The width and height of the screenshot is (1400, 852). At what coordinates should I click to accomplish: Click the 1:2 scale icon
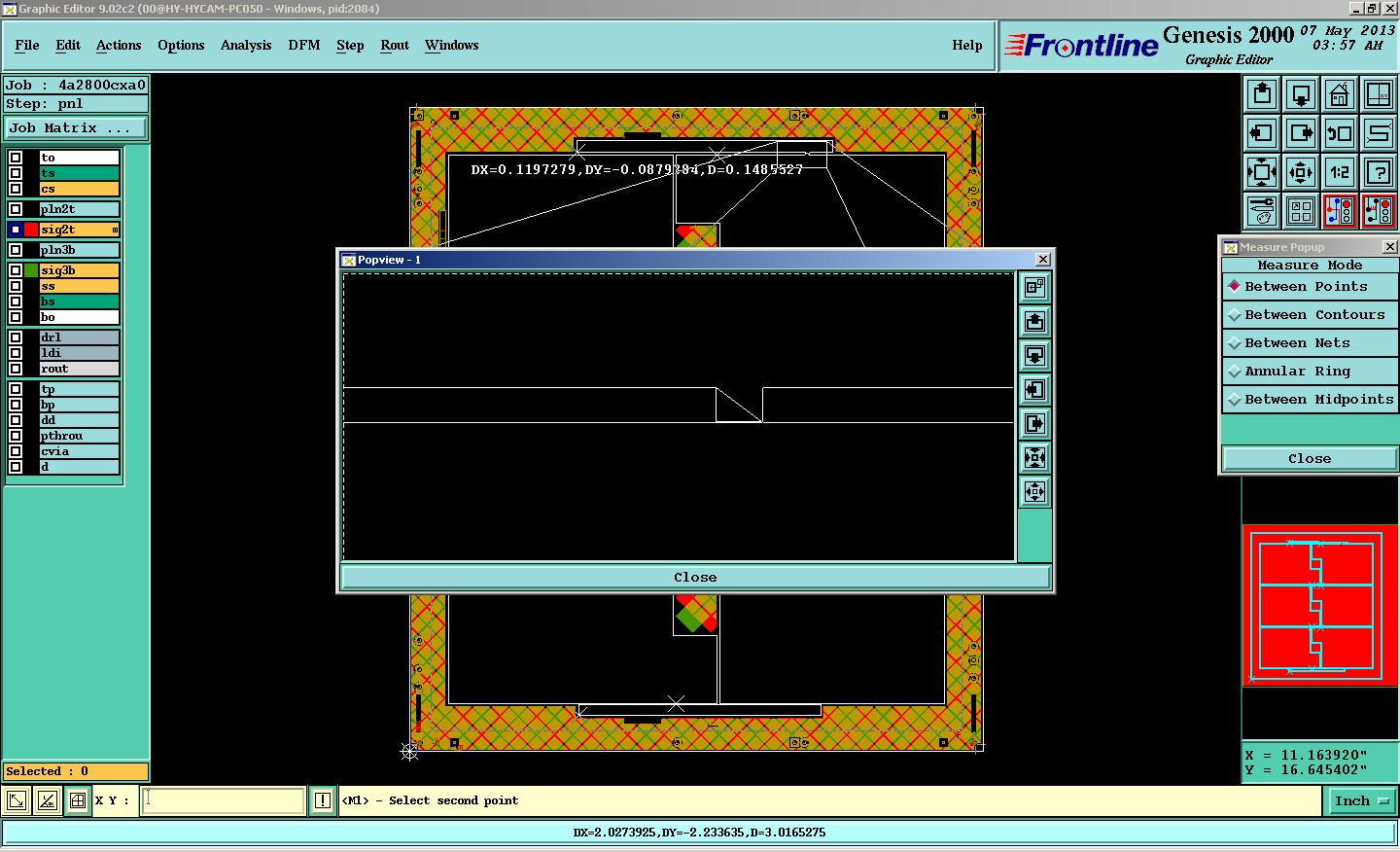click(x=1340, y=172)
